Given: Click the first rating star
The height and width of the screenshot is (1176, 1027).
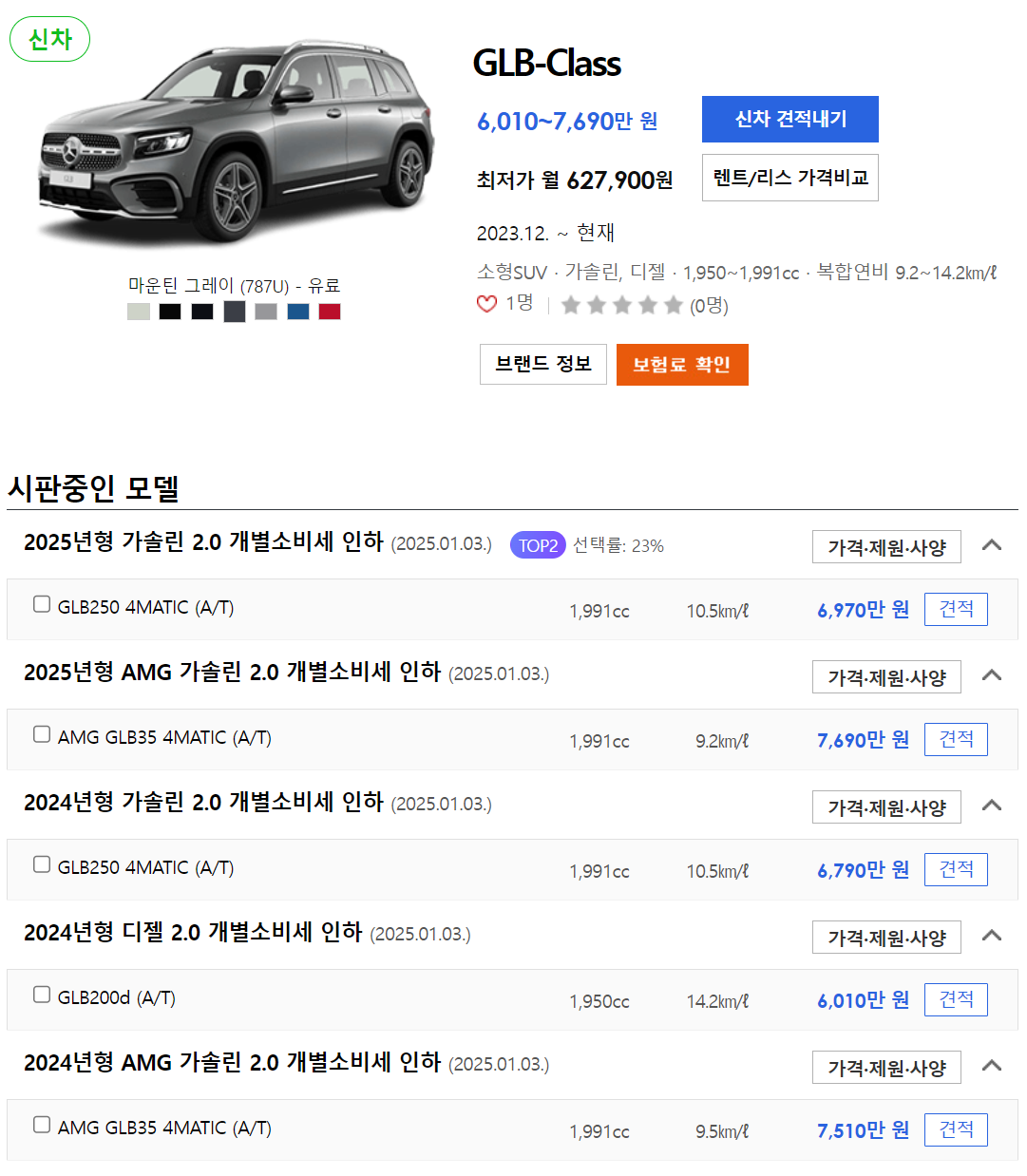Looking at the screenshot, I should [571, 305].
